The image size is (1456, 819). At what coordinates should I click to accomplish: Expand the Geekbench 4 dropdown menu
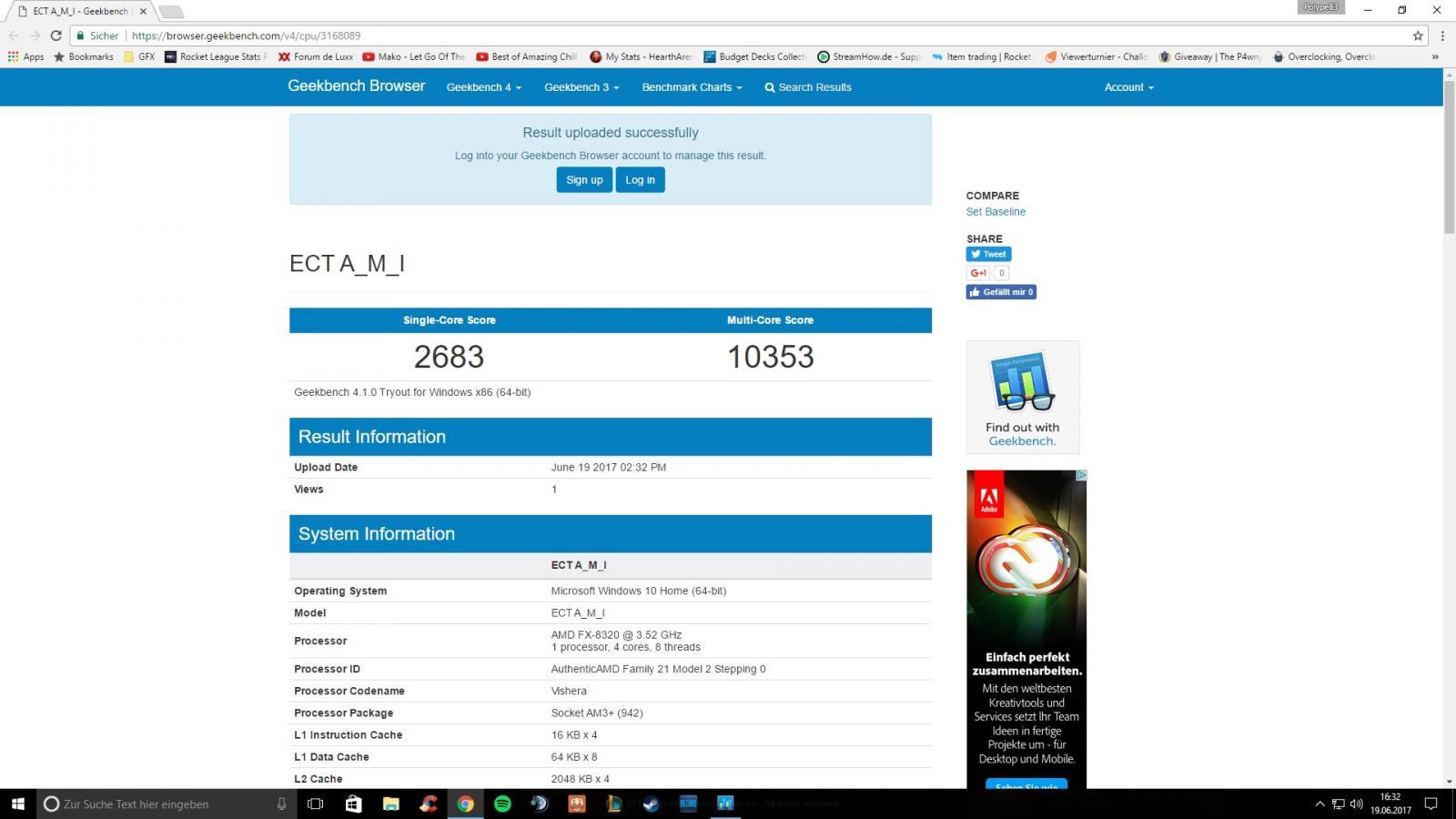(x=483, y=87)
